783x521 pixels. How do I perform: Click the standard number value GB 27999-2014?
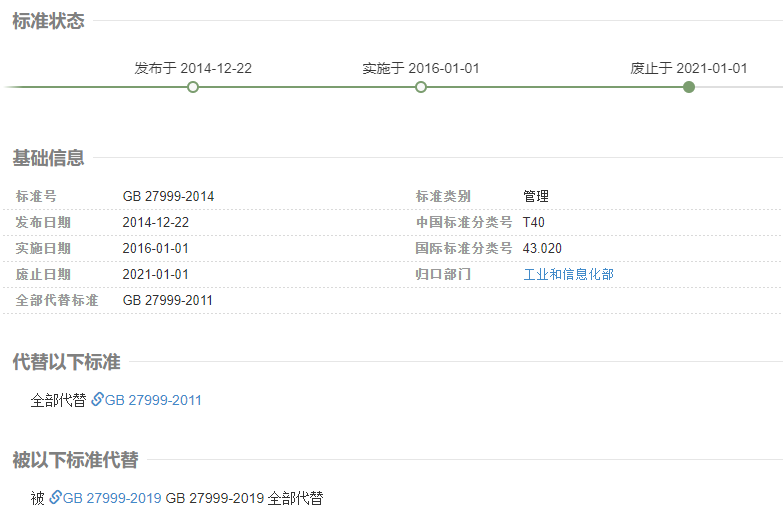tap(168, 196)
